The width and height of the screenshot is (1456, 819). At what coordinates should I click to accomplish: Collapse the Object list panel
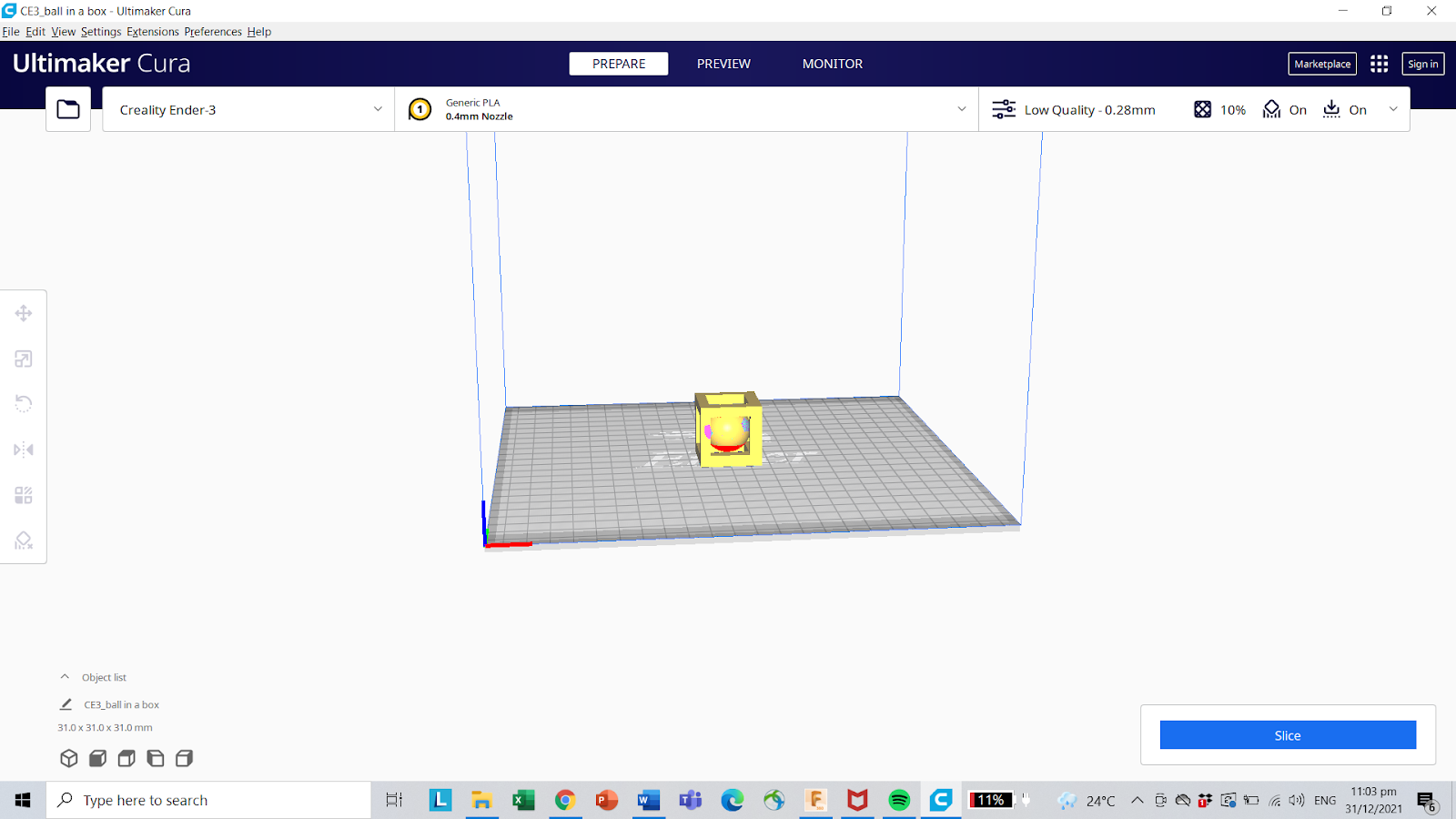65,677
